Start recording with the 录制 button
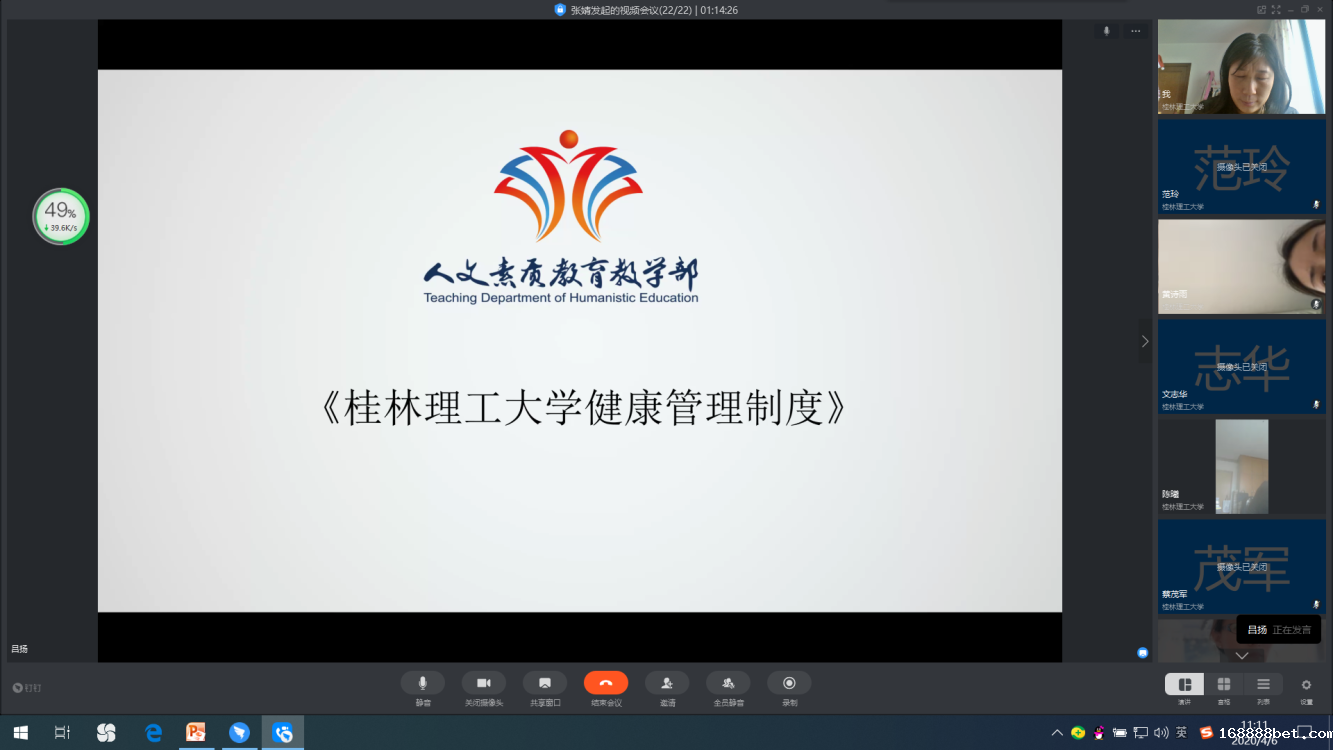This screenshot has width=1333, height=750. point(789,683)
